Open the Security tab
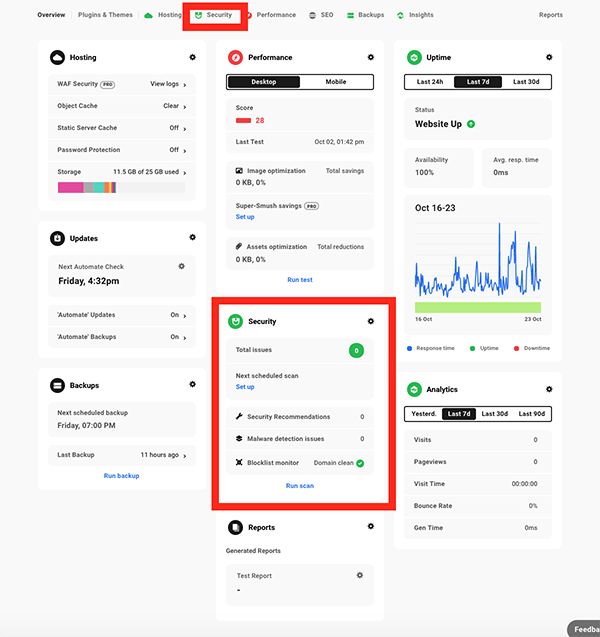600x637 pixels. (215, 16)
